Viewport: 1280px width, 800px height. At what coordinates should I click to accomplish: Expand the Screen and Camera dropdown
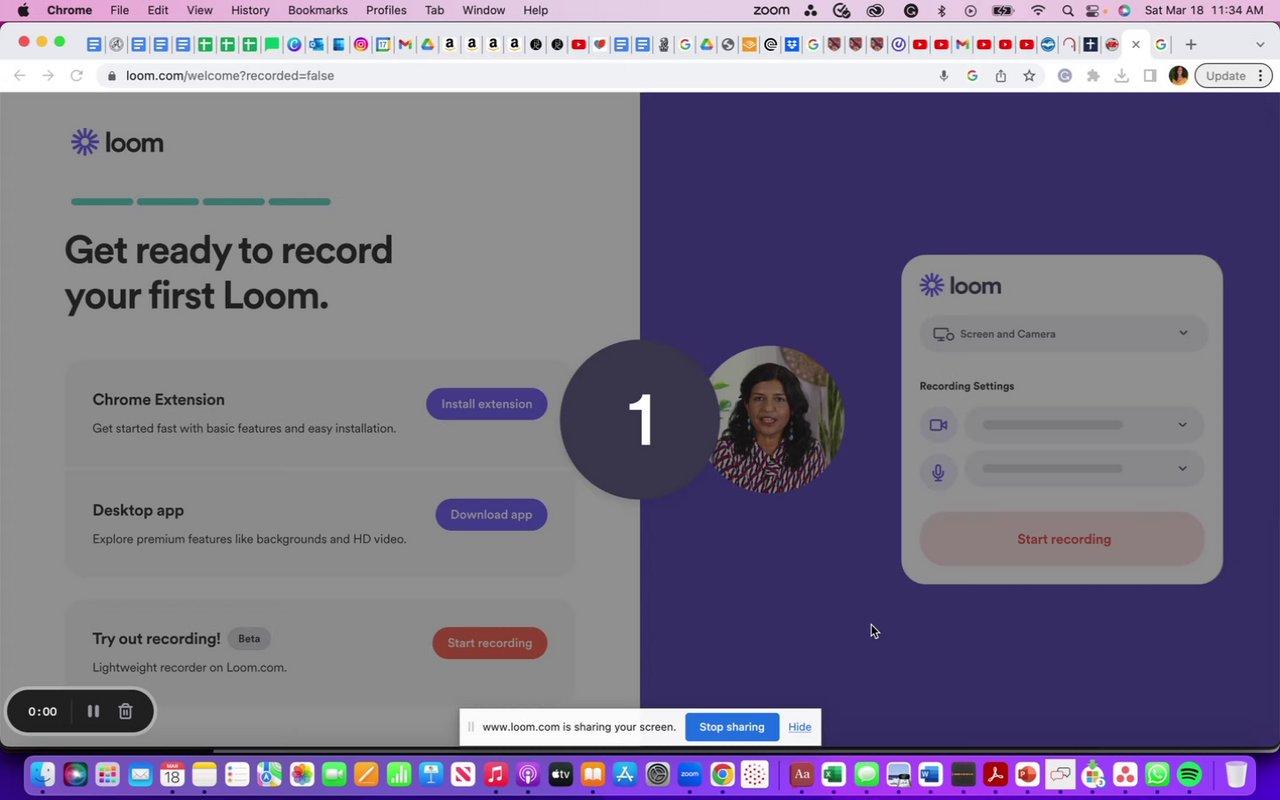[1064, 334]
